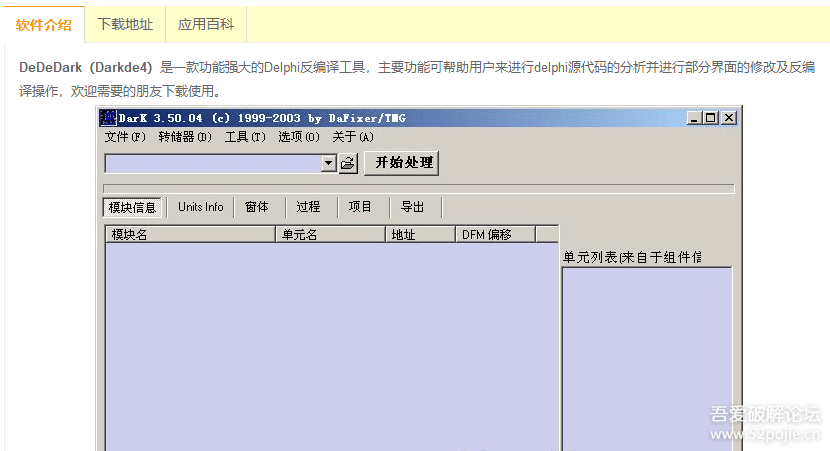Open the 应用百科 tab
The height and width of the screenshot is (451, 830).
pos(206,24)
